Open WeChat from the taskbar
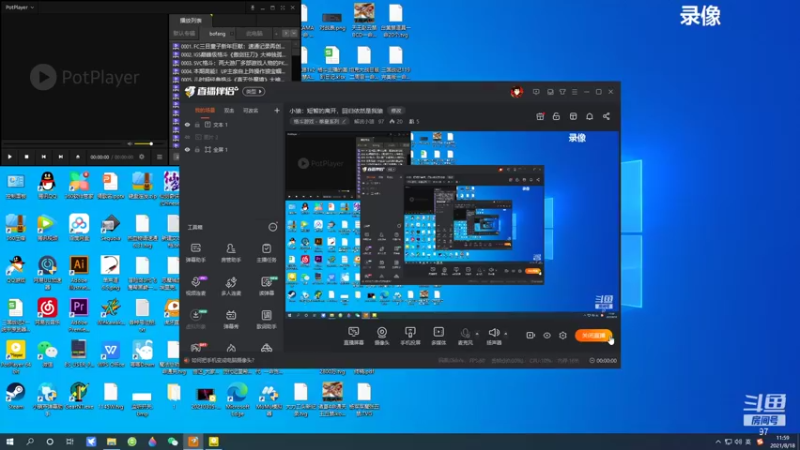This screenshot has width=800, height=450. (x=172, y=441)
